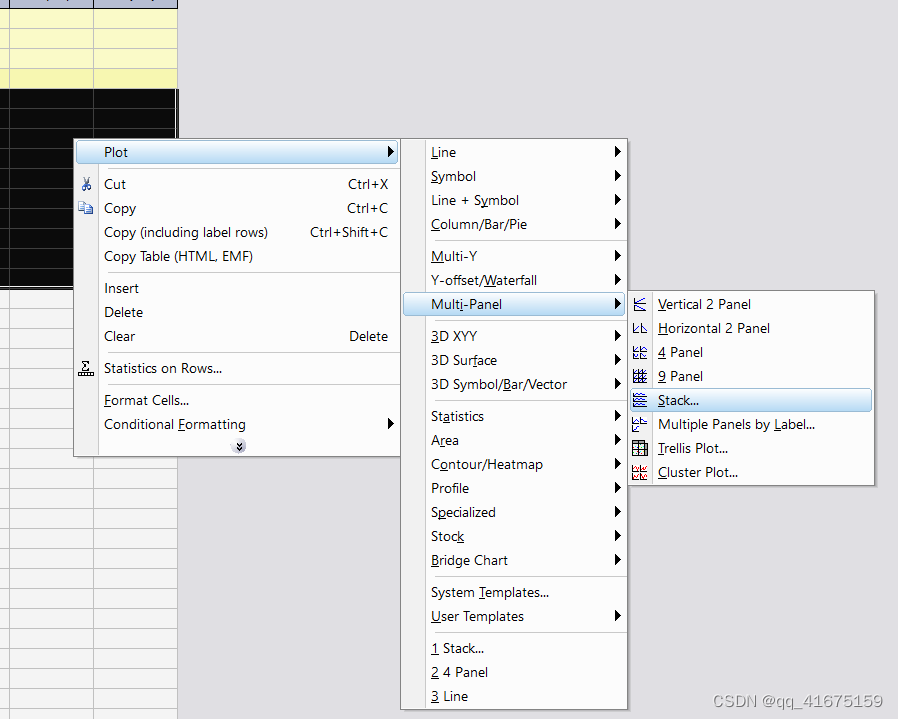Screen dimensions: 898x719
Task: Click the 4 Panel plot icon
Action: pyautogui.click(x=641, y=352)
